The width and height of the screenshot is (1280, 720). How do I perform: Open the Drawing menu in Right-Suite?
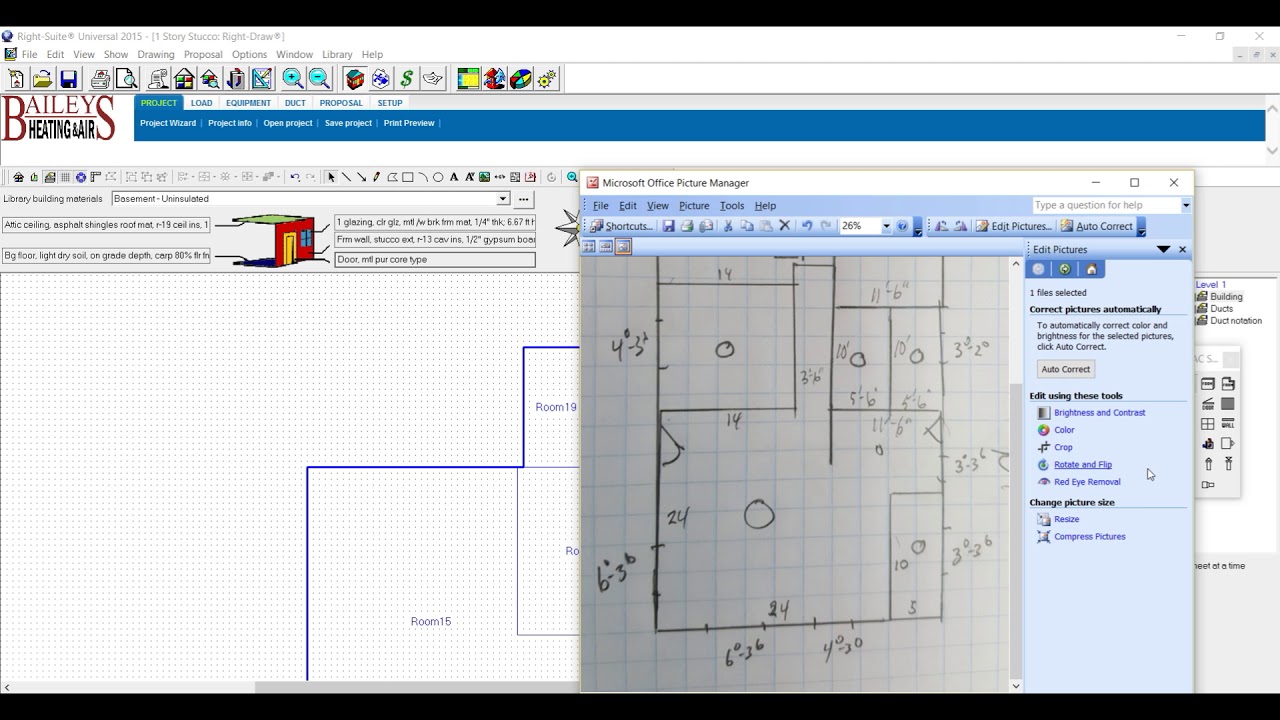(156, 54)
